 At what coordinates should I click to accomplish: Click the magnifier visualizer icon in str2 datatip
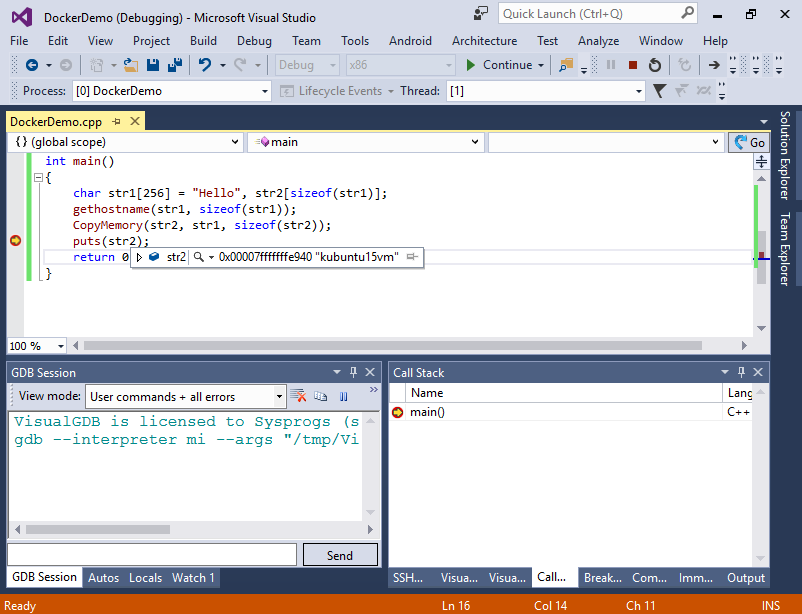pyautogui.click(x=199, y=257)
